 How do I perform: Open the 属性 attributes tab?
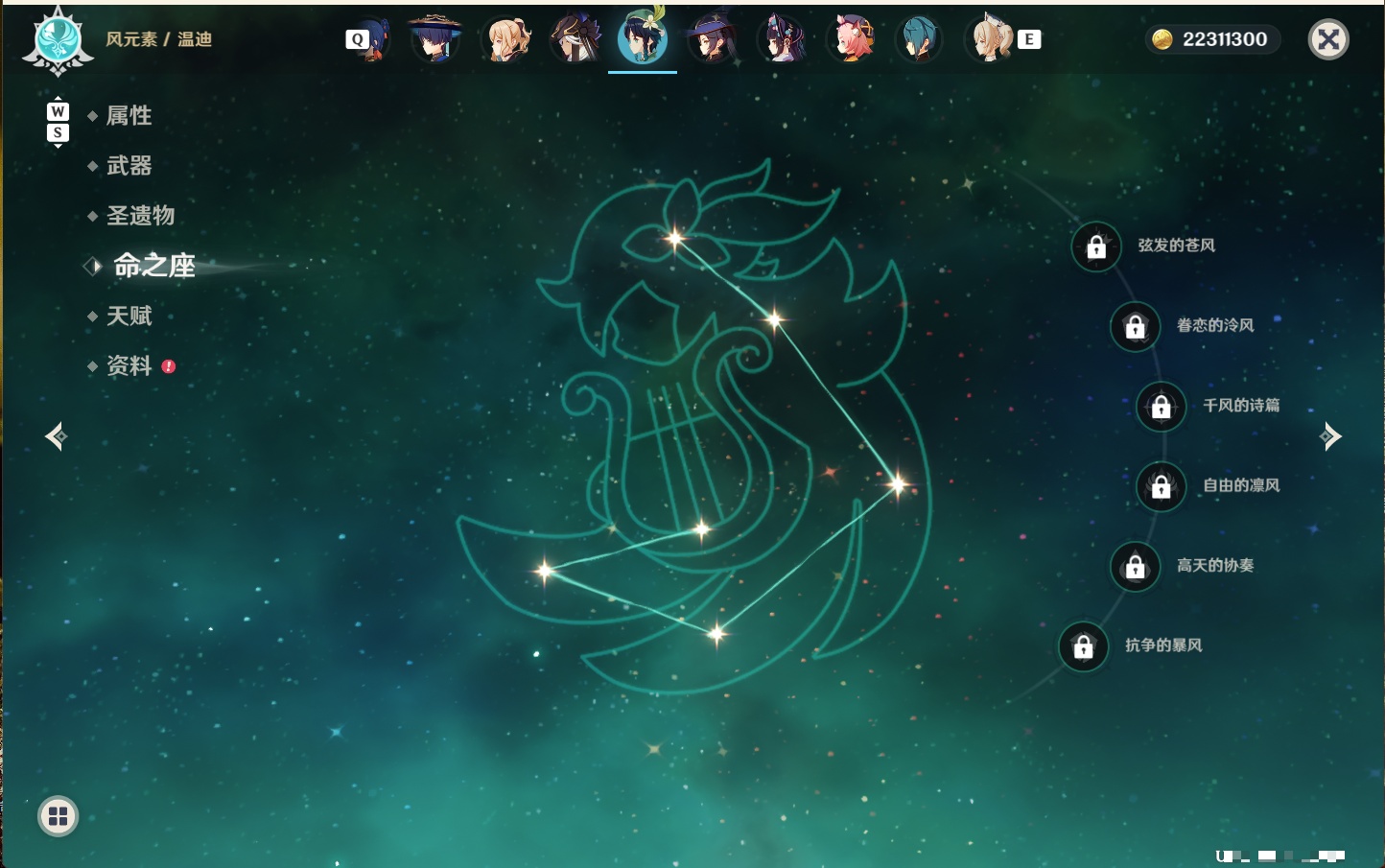click(x=129, y=116)
